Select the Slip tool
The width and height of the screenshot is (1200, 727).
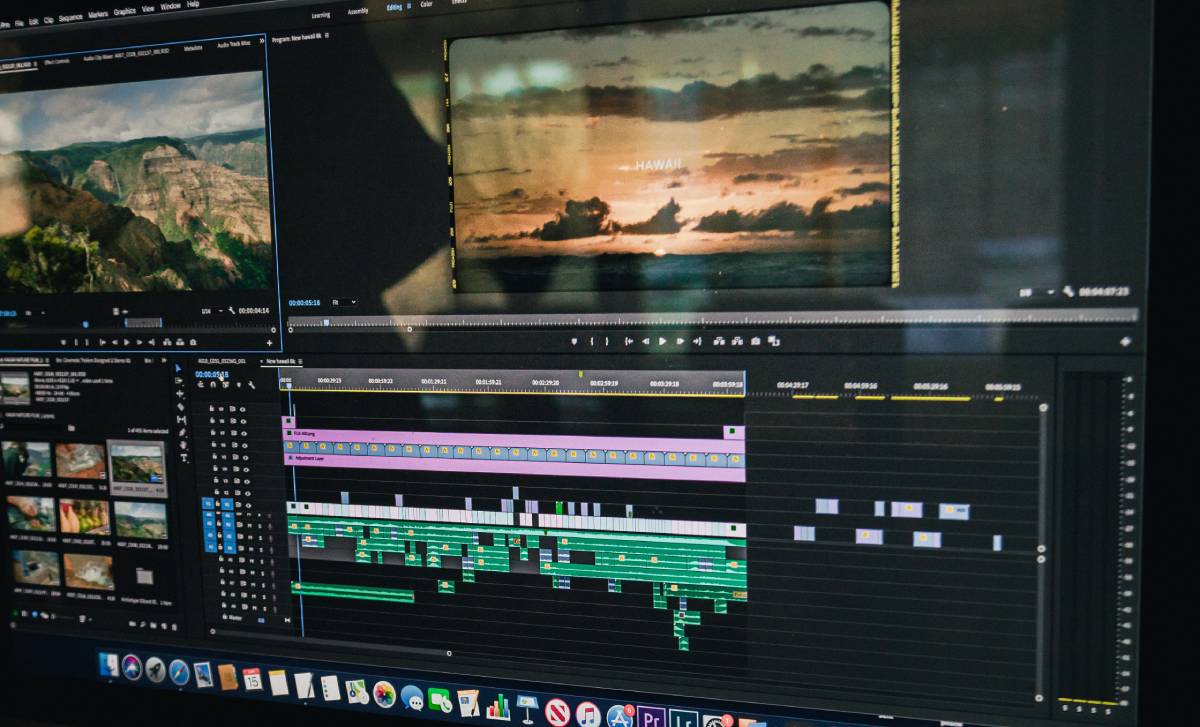(x=181, y=419)
